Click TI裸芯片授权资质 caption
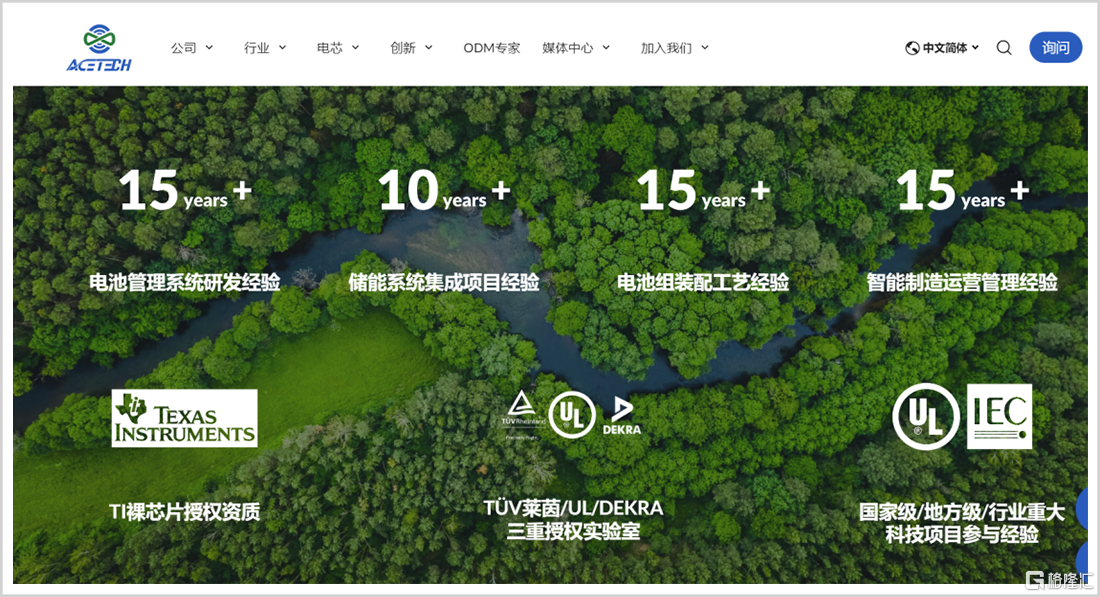1100x597 pixels. coord(185,511)
